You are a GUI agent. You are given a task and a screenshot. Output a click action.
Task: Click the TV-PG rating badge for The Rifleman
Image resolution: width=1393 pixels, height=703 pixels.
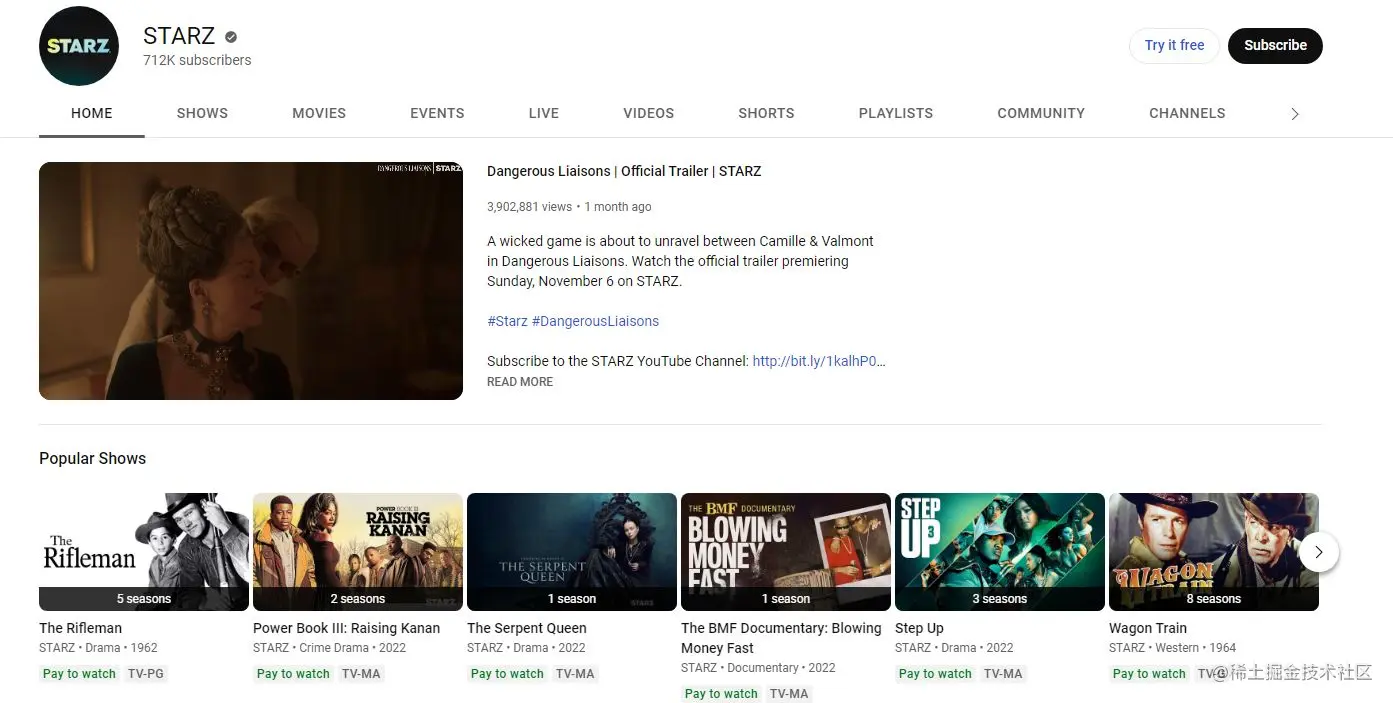(x=146, y=674)
